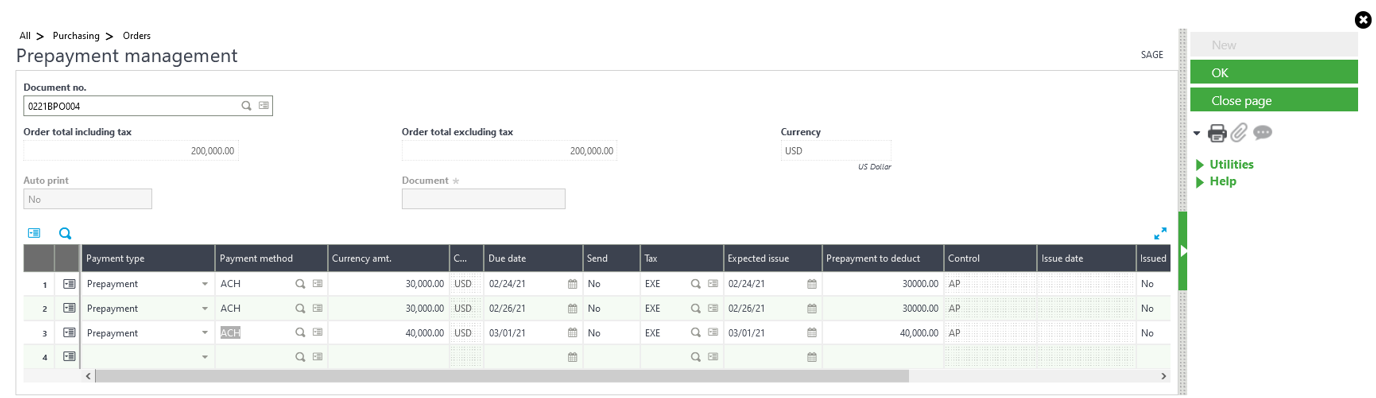Open payment type dropdown in row 3
This screenshot has height=398, width=1376.
pyautogui.click(x=205, y=333)
